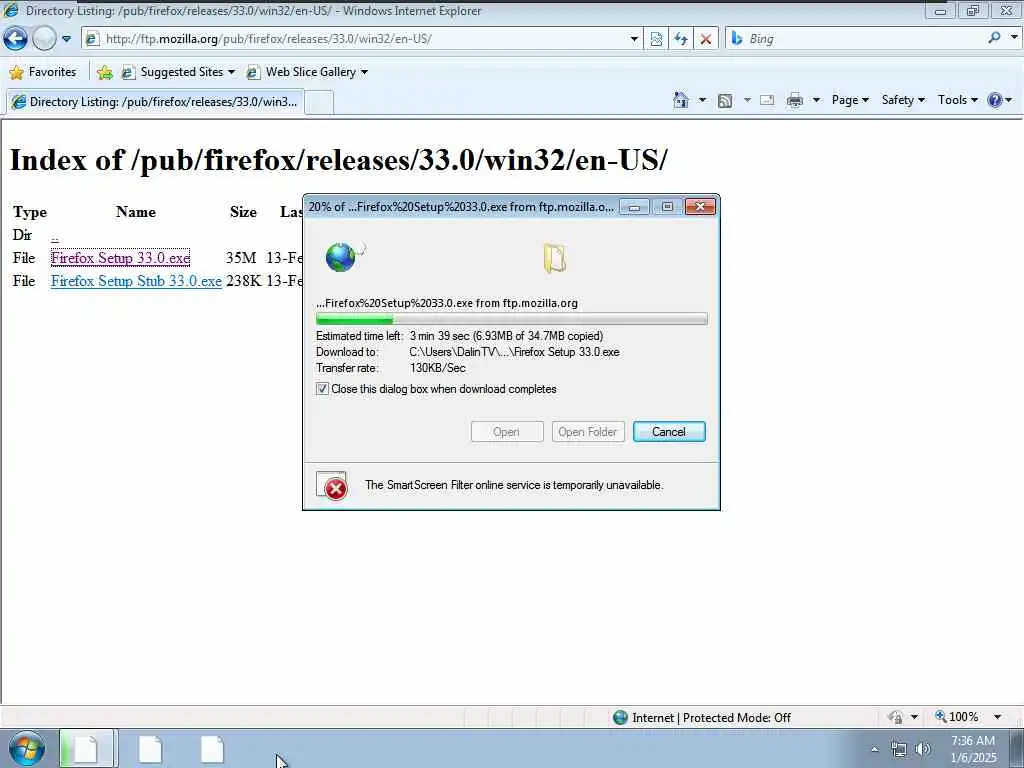Click the SmartScreen Filter warning icon
Screen dimensions: 1024x768
click(332, 486)
